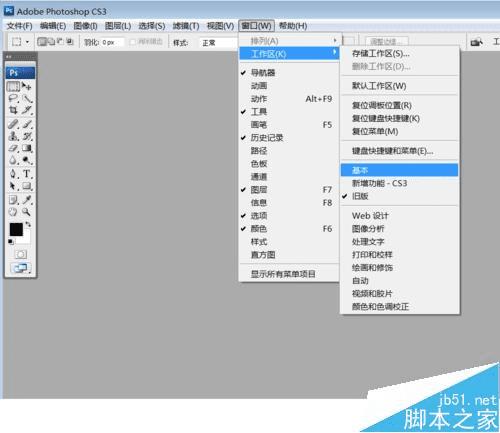This screenshot has width=500, height=433.
Task: Open the 帮助(H) menu
Action: click(x=293, y=26)
